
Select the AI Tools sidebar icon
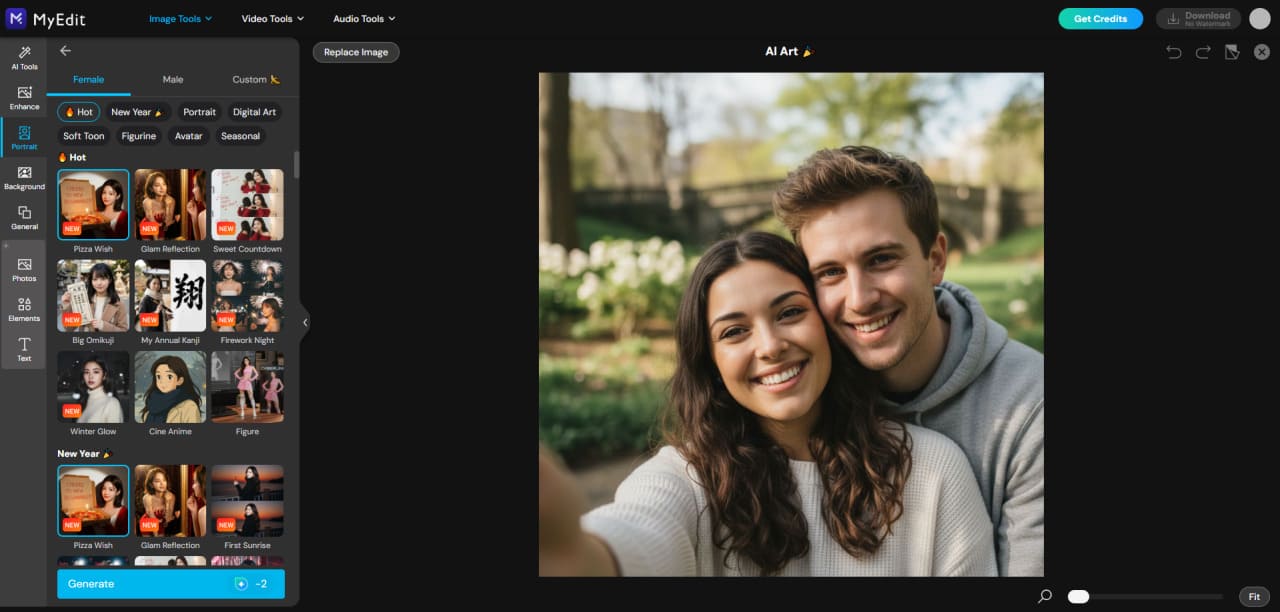pyautogui.click(x=23, y=57)
